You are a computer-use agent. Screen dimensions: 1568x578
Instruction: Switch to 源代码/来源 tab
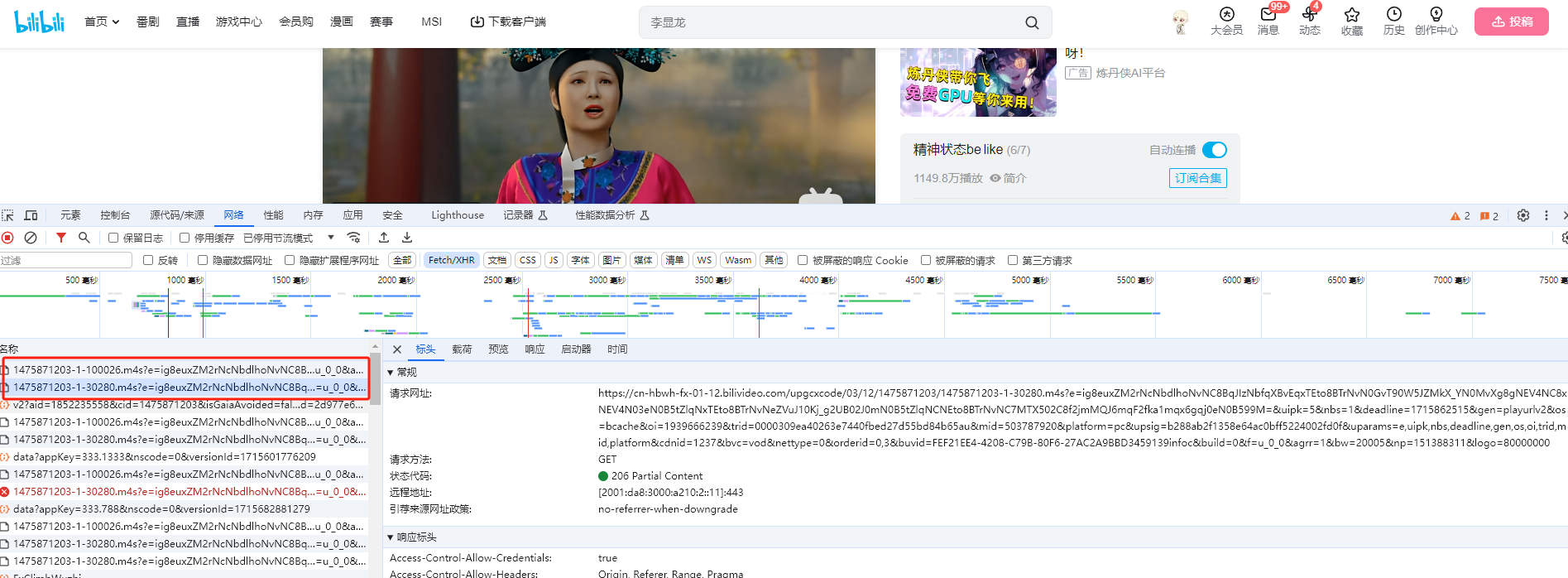point(177,215)
